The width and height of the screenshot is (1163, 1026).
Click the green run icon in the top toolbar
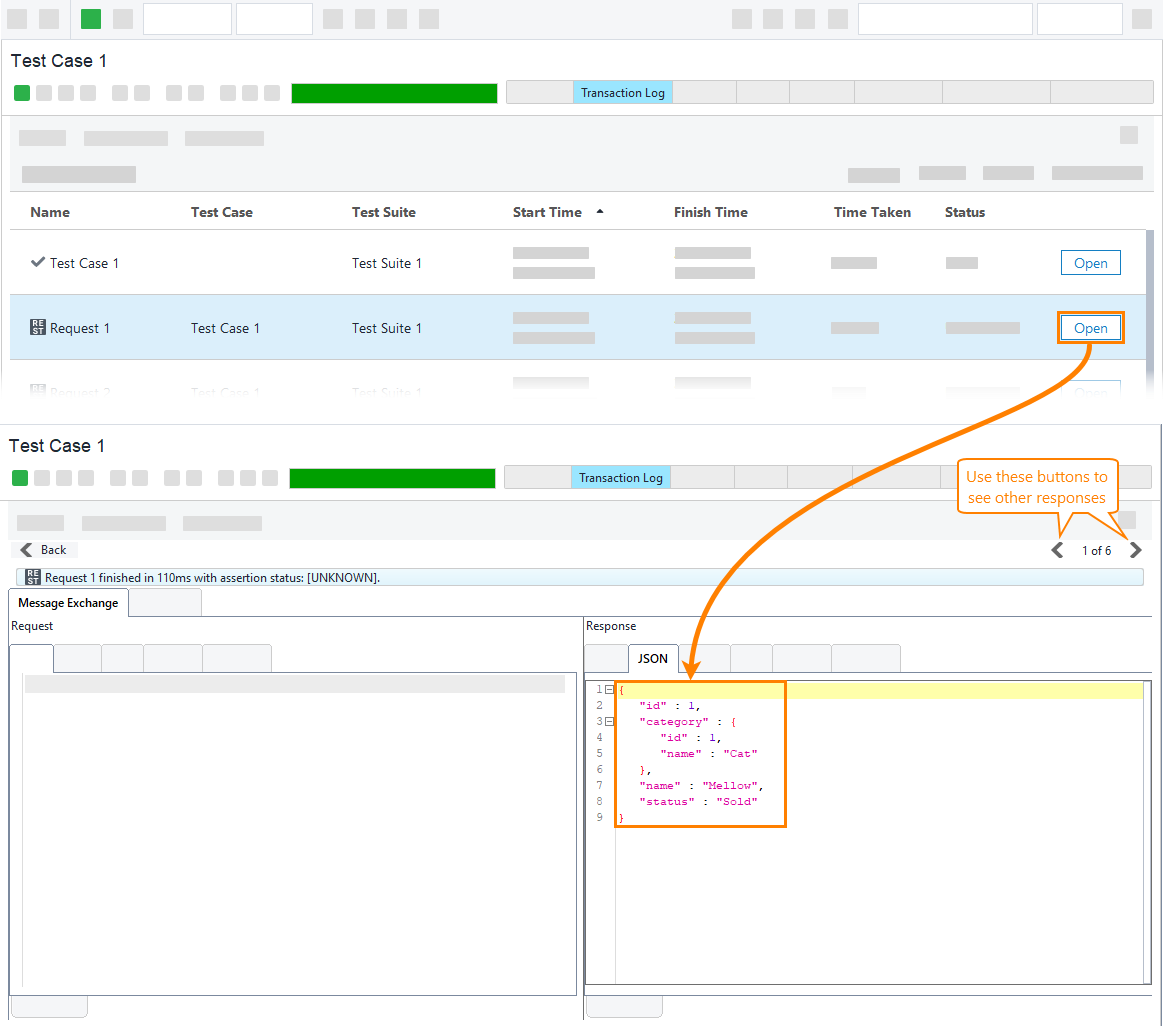[x=90, y=18]
